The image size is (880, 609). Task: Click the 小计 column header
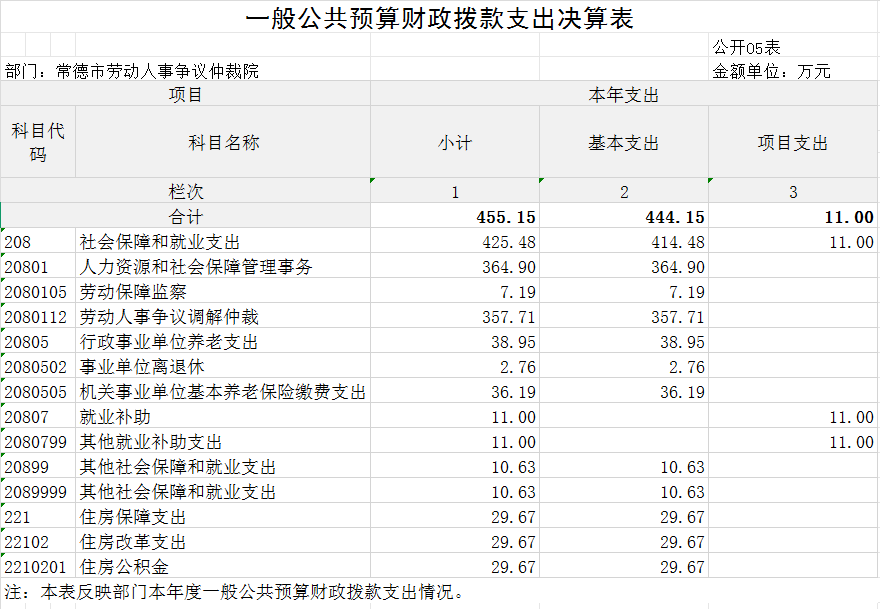tap(455, 143)
